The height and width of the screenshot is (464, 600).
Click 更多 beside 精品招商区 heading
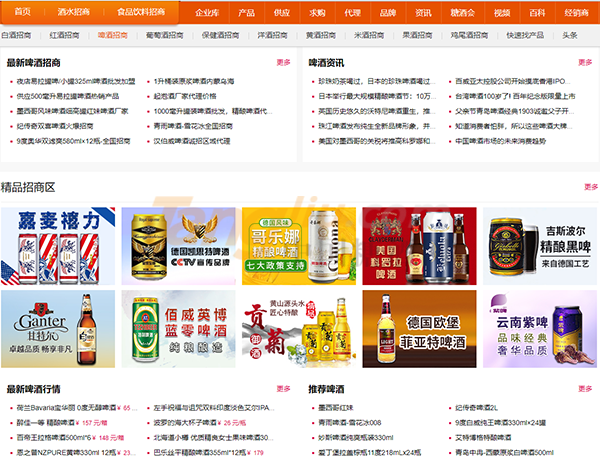tap(591, 187)
